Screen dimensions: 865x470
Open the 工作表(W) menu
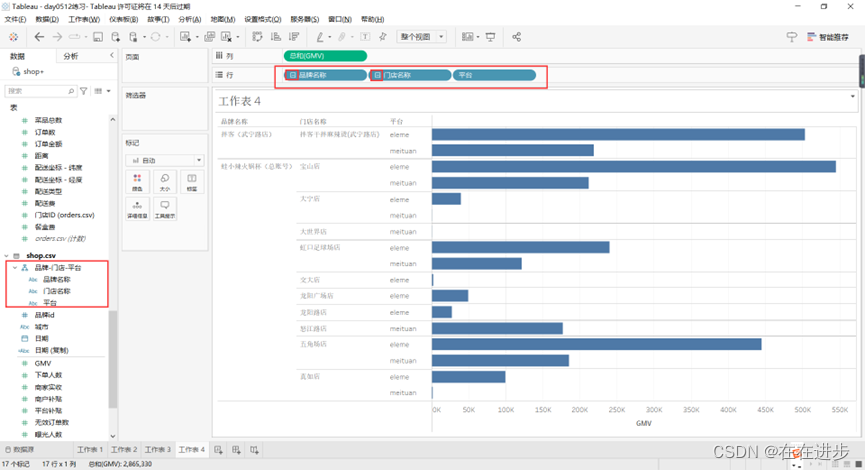(84, 19)
